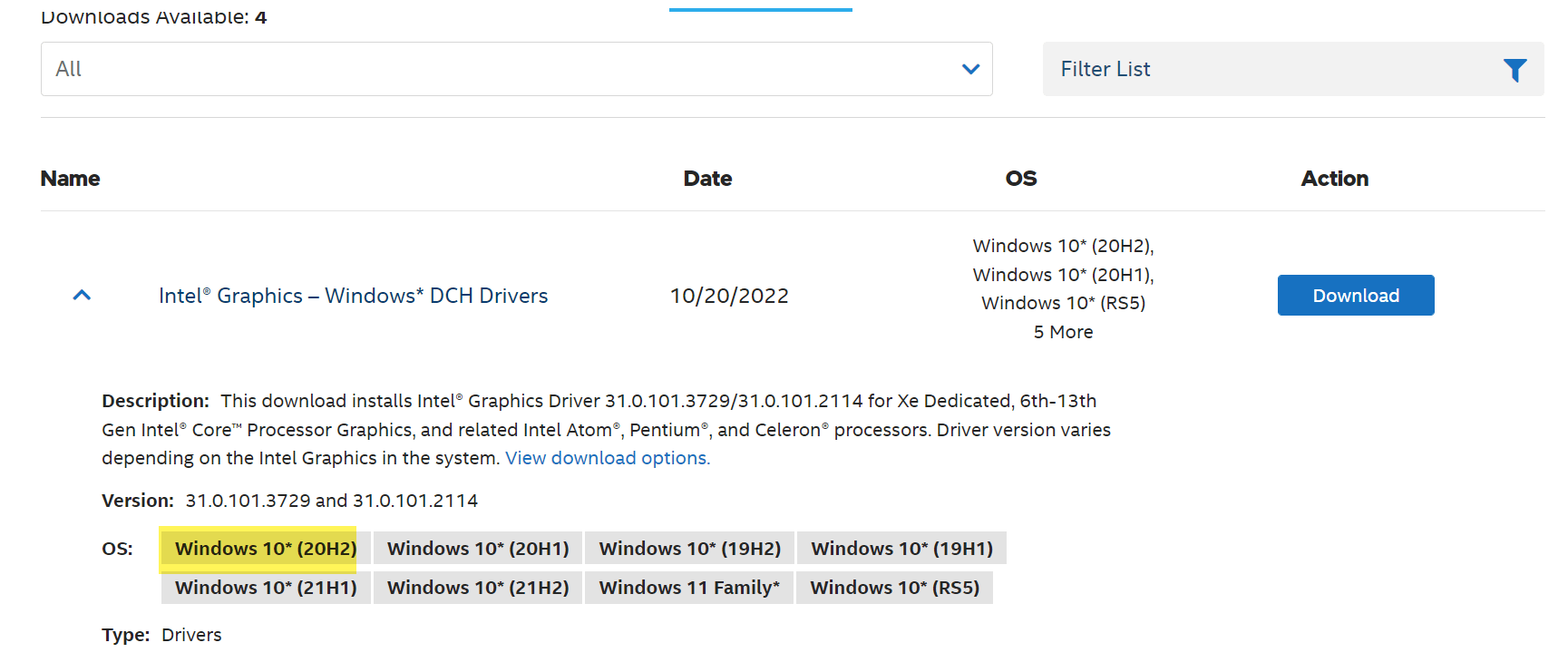The height and width of the screenshot is (672, 1568).
Task: Click the 5 More OS text
Action: [x=1063, y=332]
